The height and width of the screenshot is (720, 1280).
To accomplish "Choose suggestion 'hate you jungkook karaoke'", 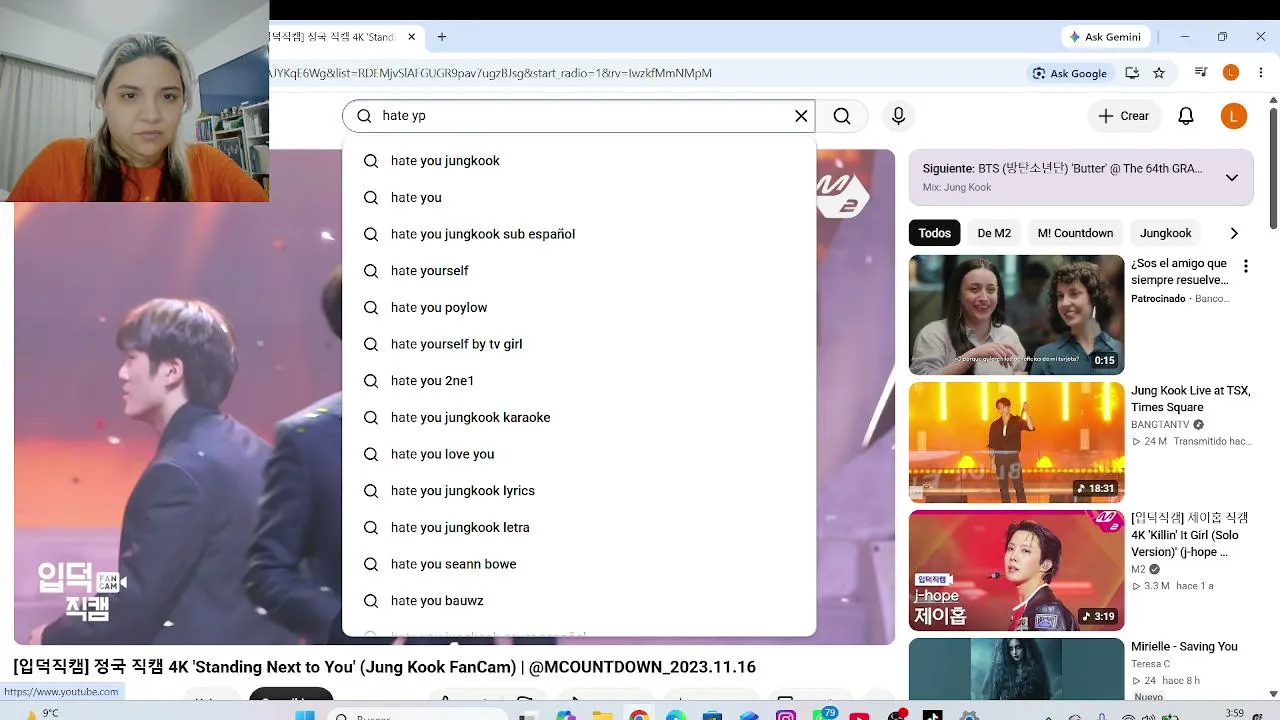I will [579, 418].
